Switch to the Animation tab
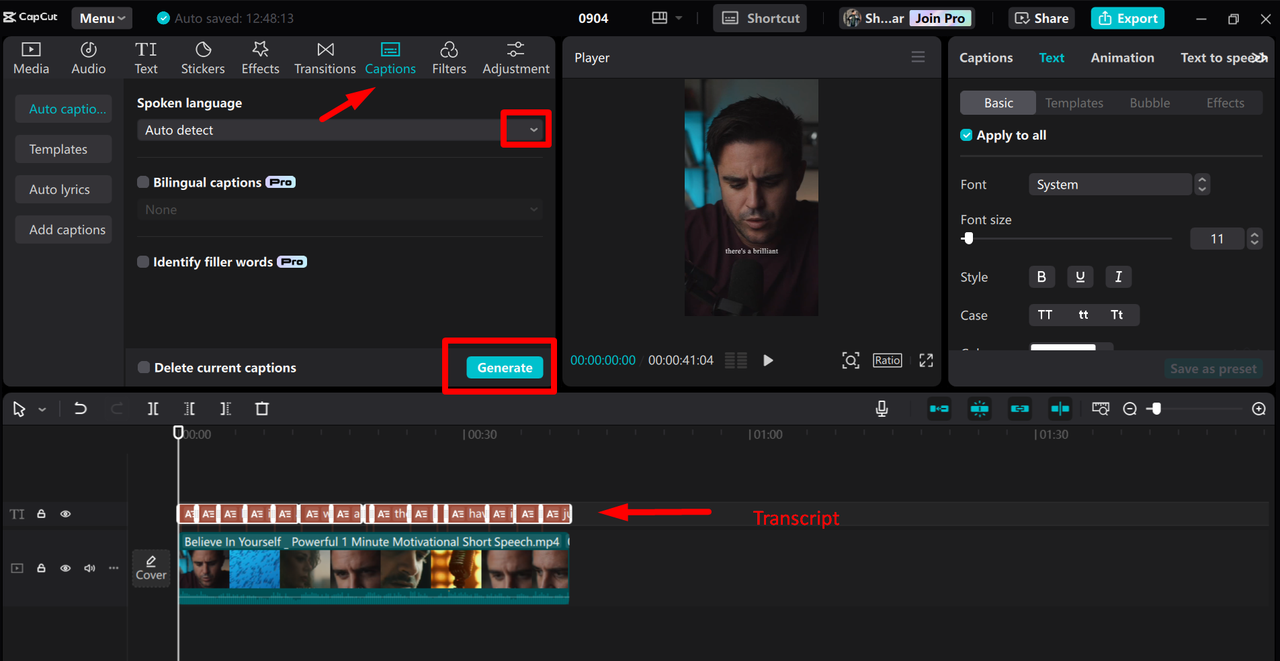Viewport: 1280px width, 661px height. click(1122, 58)
